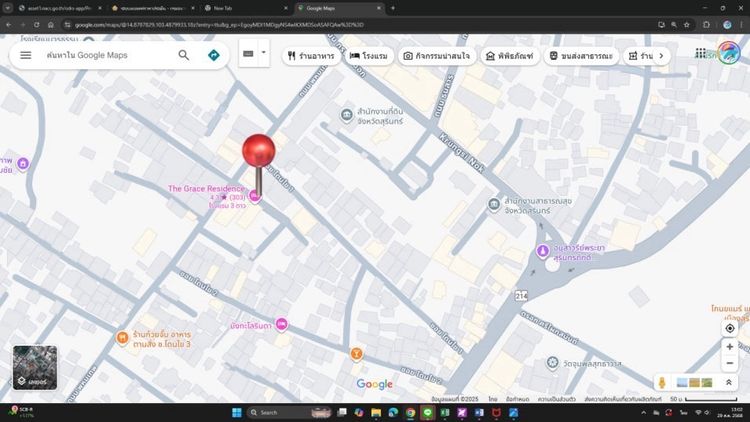750x422 pixels.
Task: Click the pink hotel marker near มังกะโลริมกา
Action: coord(282,324)
